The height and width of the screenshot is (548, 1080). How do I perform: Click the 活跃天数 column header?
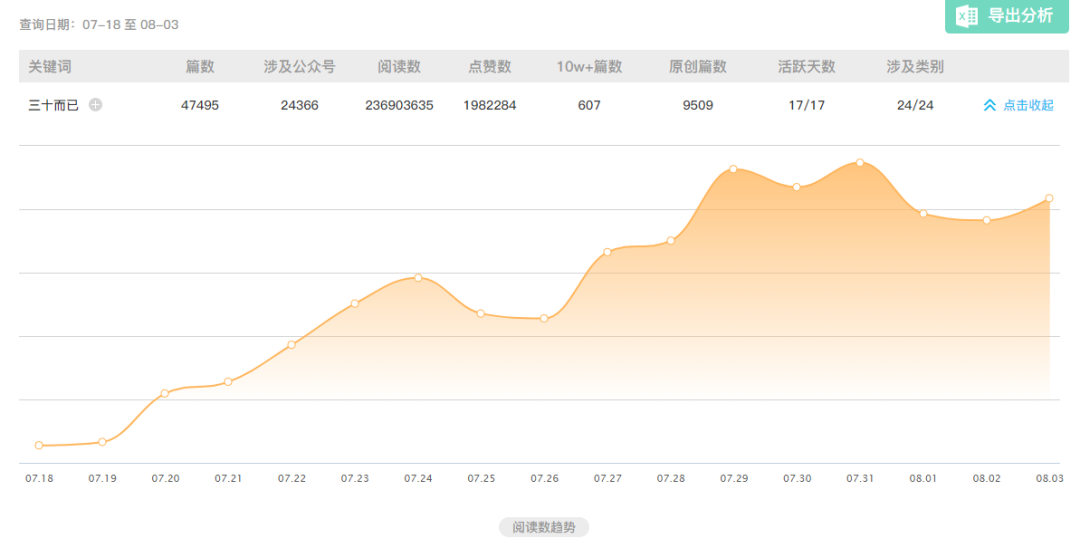pyautogui.click(x=807, y=67)
